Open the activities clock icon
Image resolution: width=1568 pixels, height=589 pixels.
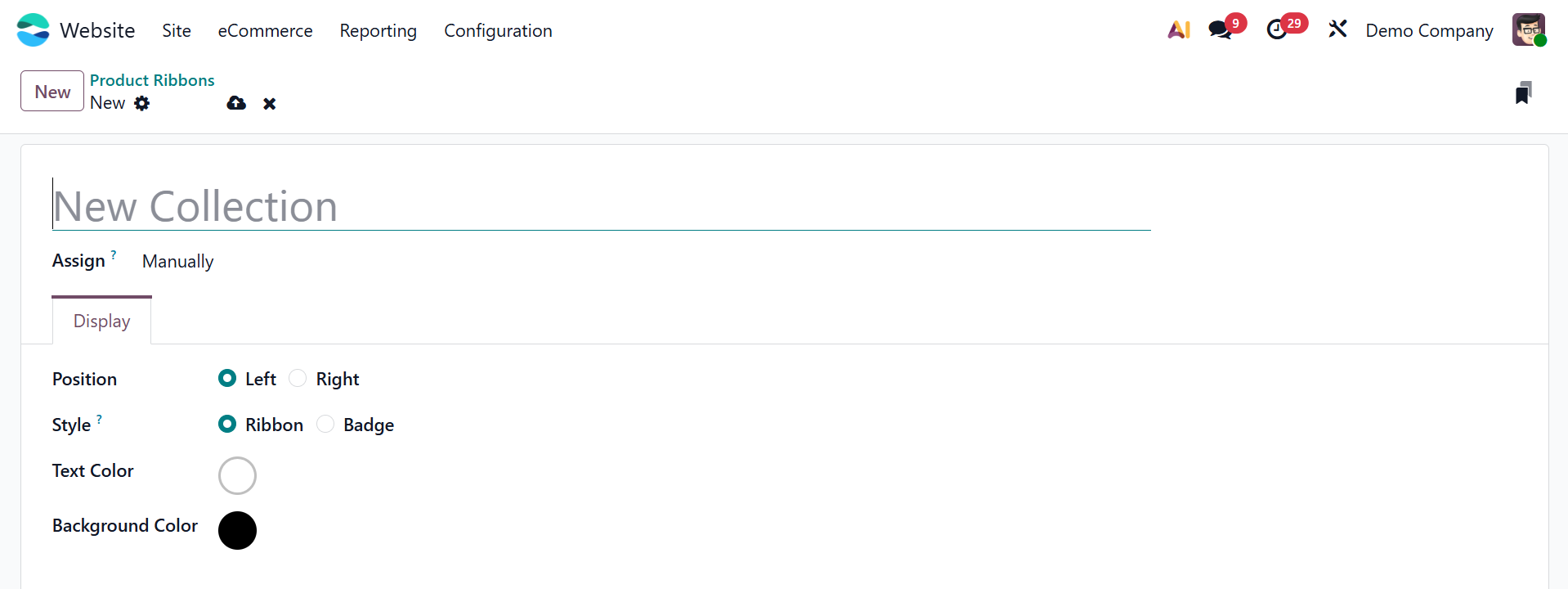[x=1277, y=30]
